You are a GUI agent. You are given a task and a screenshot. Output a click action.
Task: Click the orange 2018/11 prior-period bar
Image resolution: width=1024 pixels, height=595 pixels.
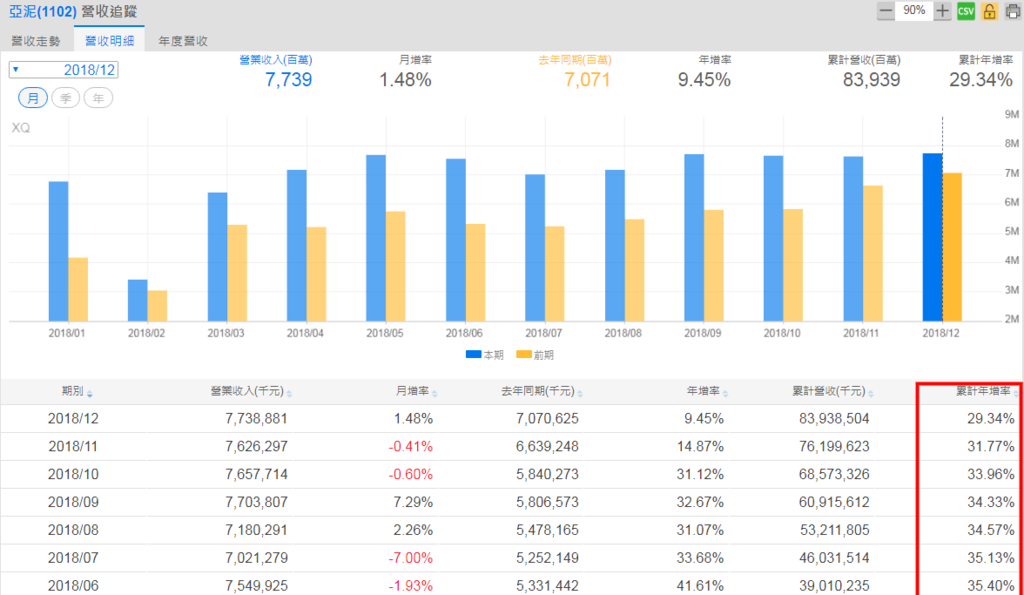872,253
